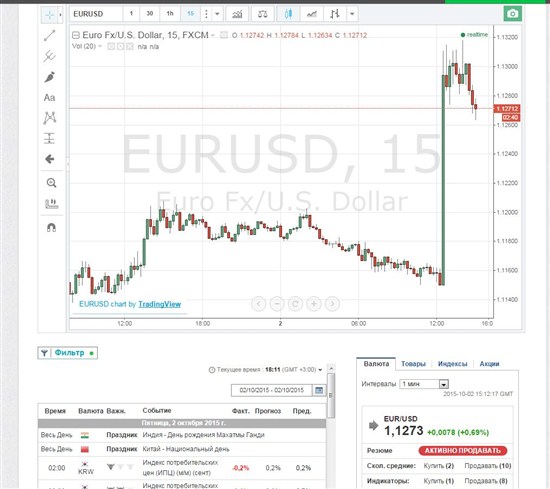
Task: Click the compare symbols scales icon
Action: click(262, 14)
